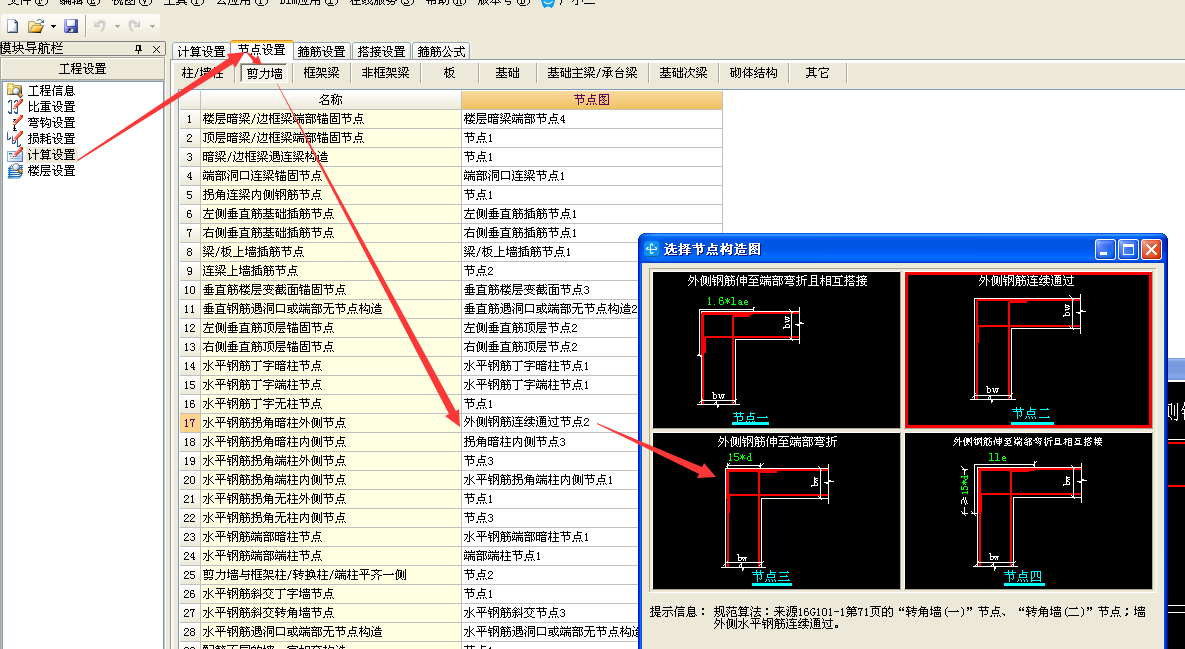Switch to the 节点设置 tab
The height and width of the screenshot is (649, 1185).
click(x=261, y=50)
